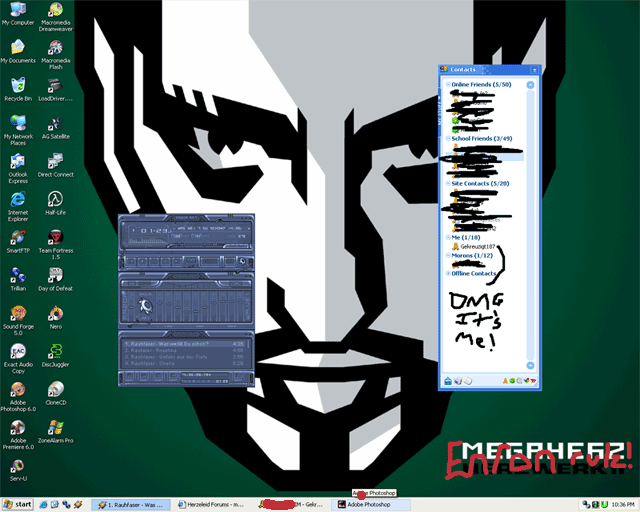Select the SmartFTP shortcut

18,241
